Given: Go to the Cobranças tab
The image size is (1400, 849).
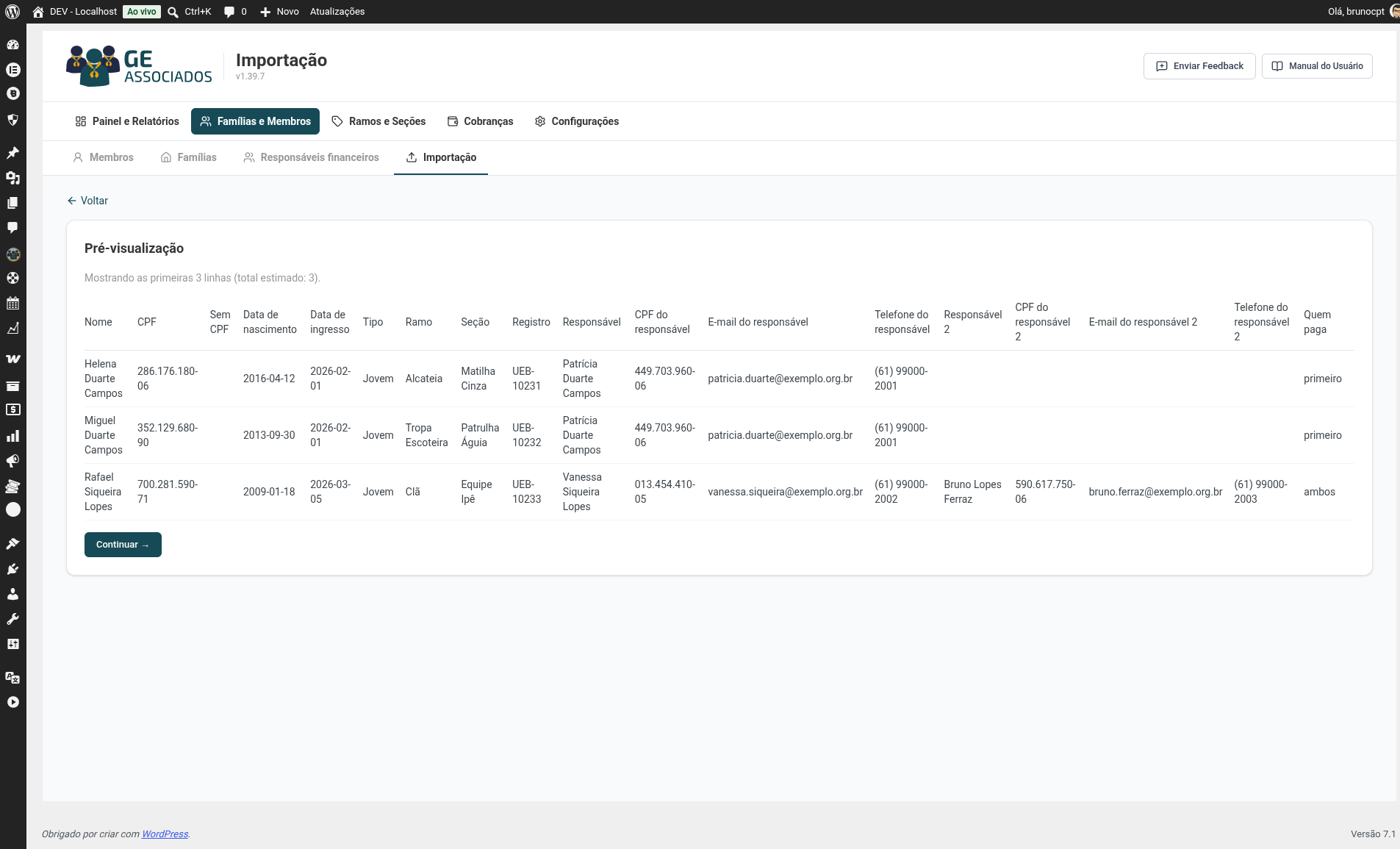Looking at the screenshot, I should tap(481, 121).
